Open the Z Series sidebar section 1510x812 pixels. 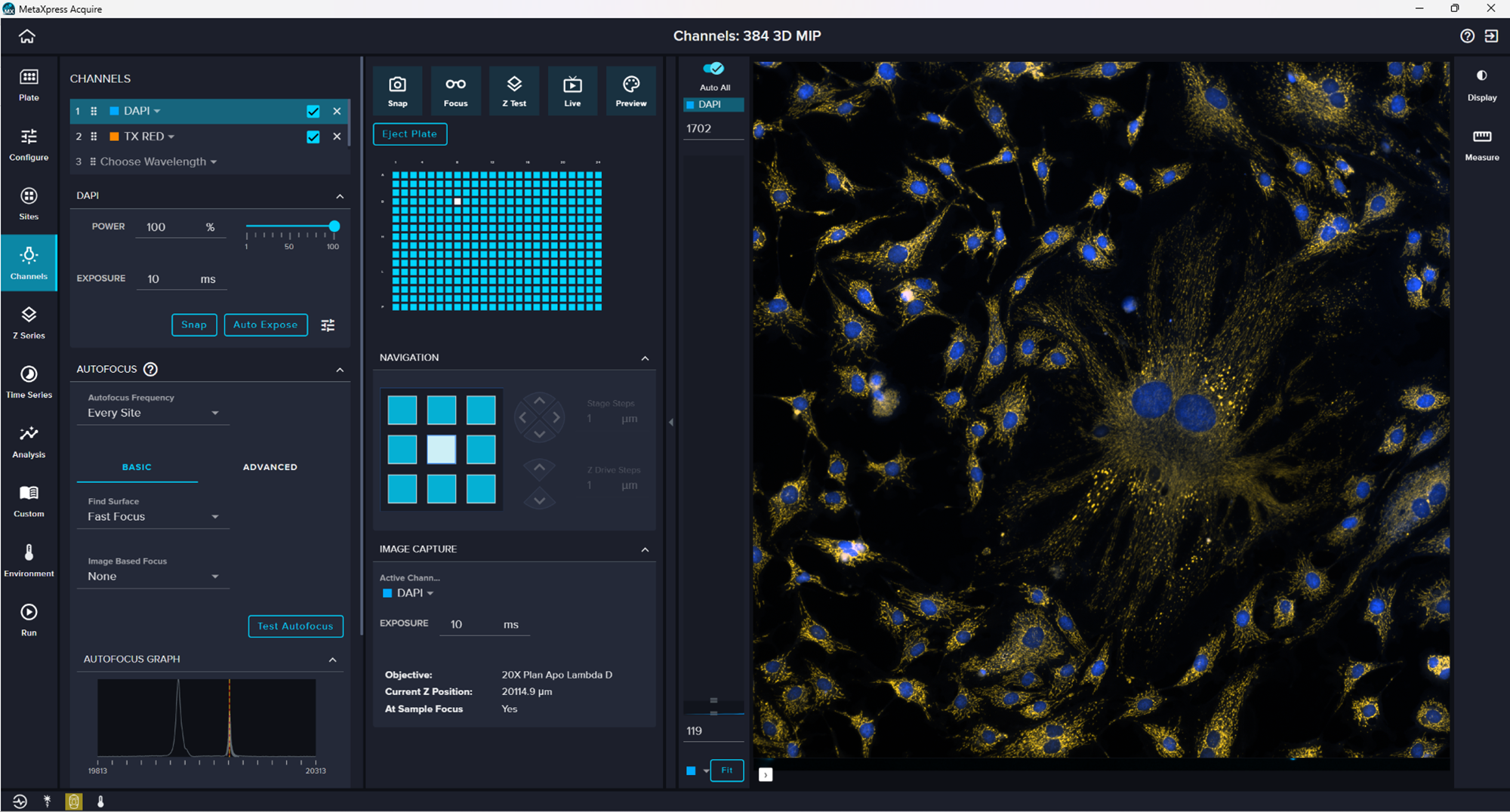(x=29, y=322)
